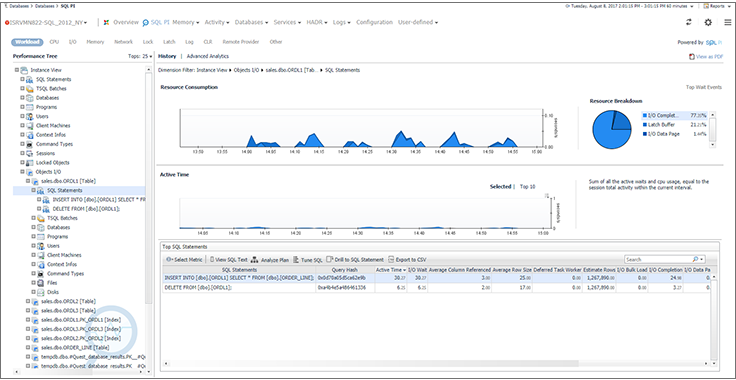Click the refresh icon in top bar
The width and height of the screenshot is (736, 380).
(x=689, y=22)
